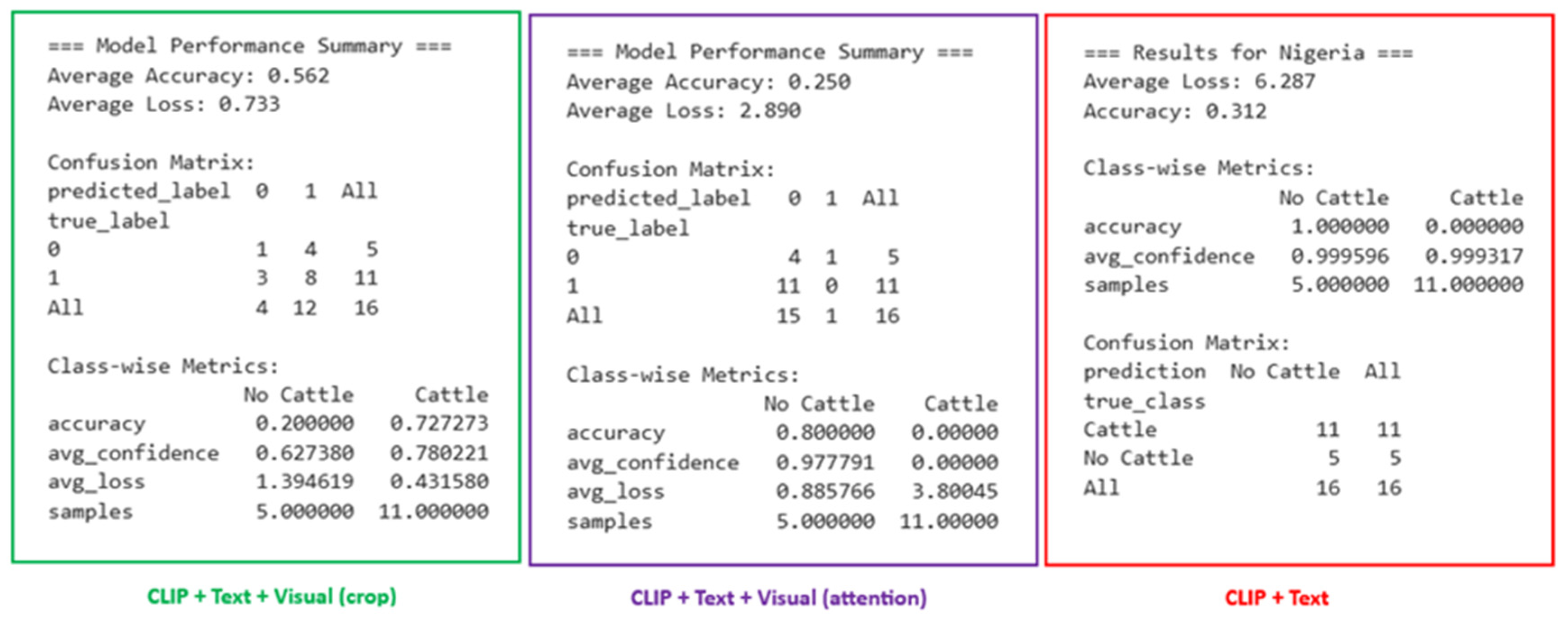The image size is (1568, 620).
Task: Click the avg_confidence value 0.627380
Action: 304,453
